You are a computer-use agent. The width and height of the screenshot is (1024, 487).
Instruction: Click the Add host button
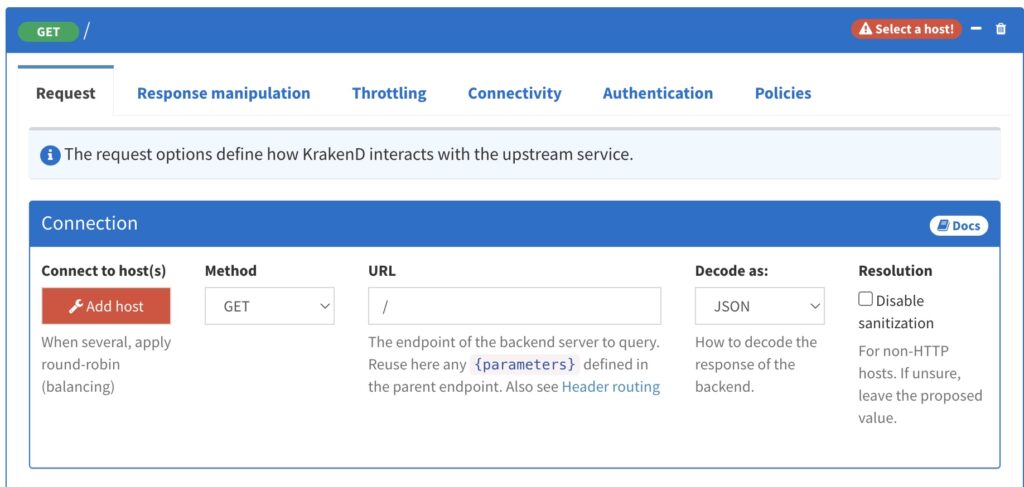click(x=106, y=306)
